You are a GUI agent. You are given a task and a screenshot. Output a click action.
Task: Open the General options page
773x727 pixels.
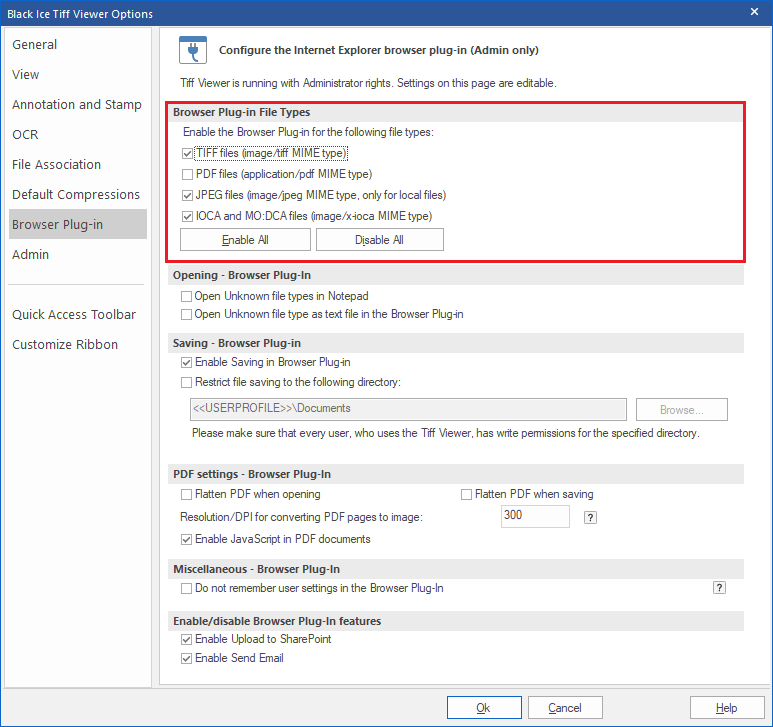tap(35, 44)
